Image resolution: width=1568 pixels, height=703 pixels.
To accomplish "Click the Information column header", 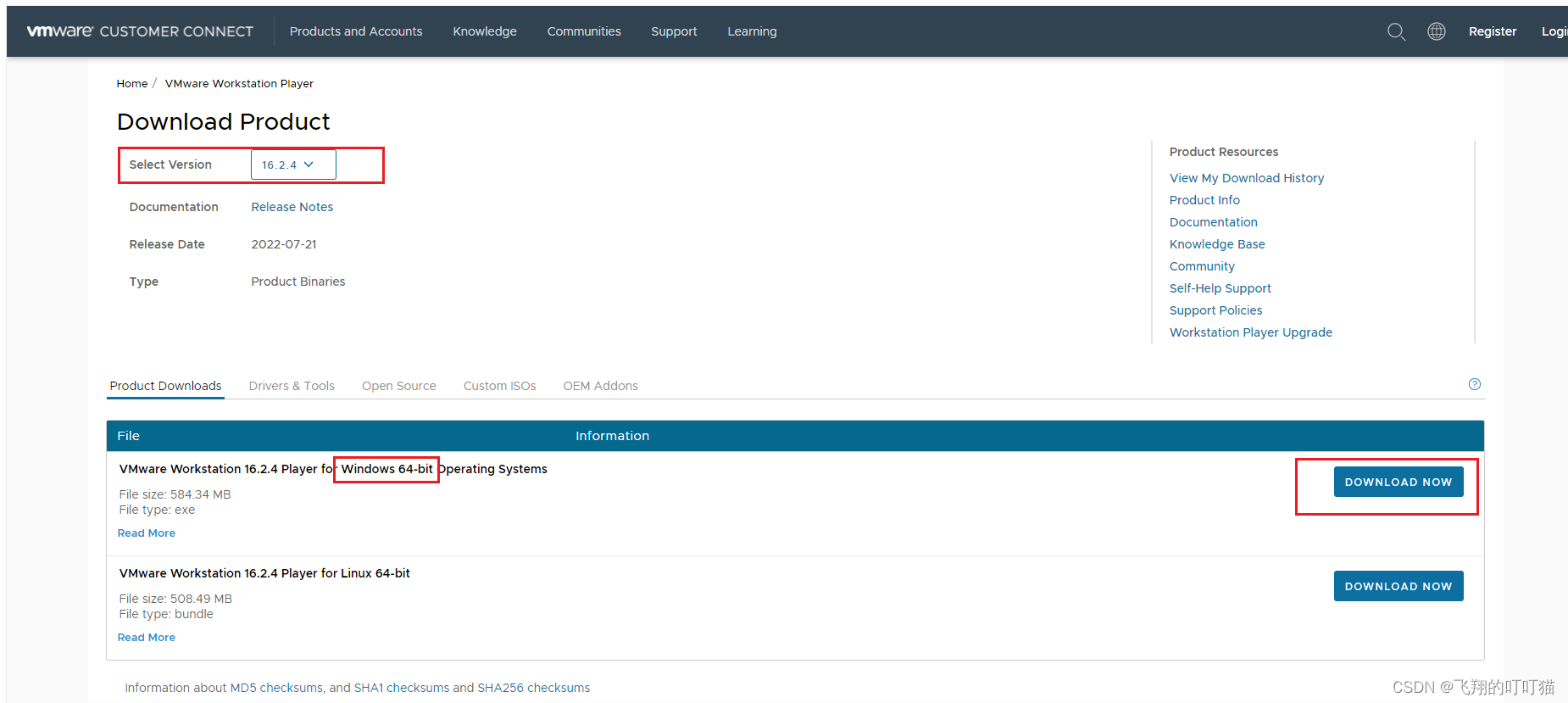I will (612, 436).
